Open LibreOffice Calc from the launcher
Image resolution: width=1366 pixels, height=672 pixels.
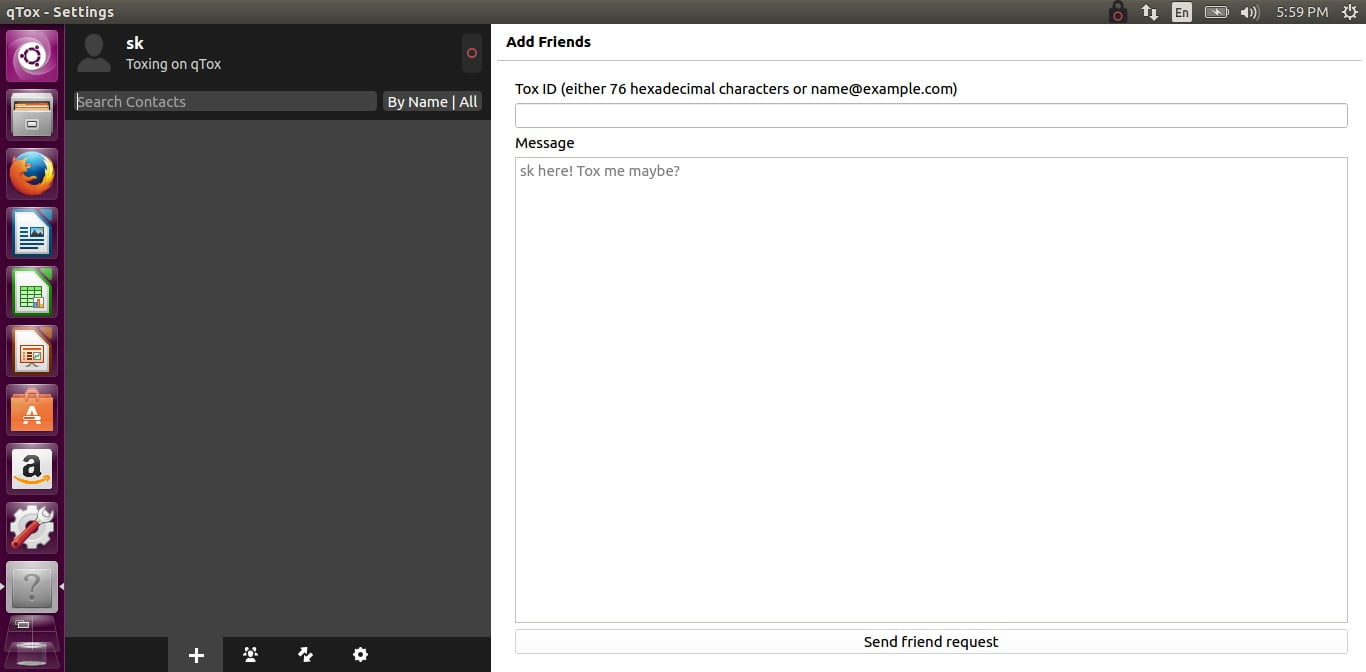pos(32,292)
